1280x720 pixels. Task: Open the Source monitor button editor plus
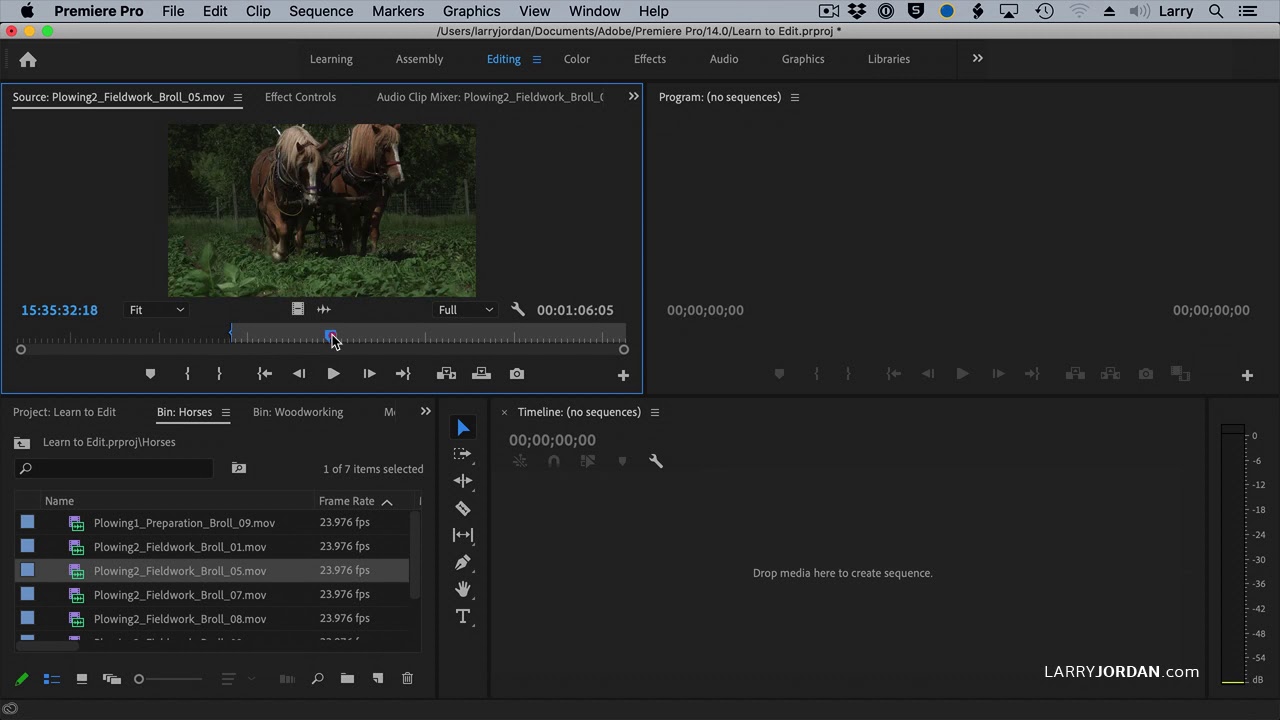(x=623, y=375)
